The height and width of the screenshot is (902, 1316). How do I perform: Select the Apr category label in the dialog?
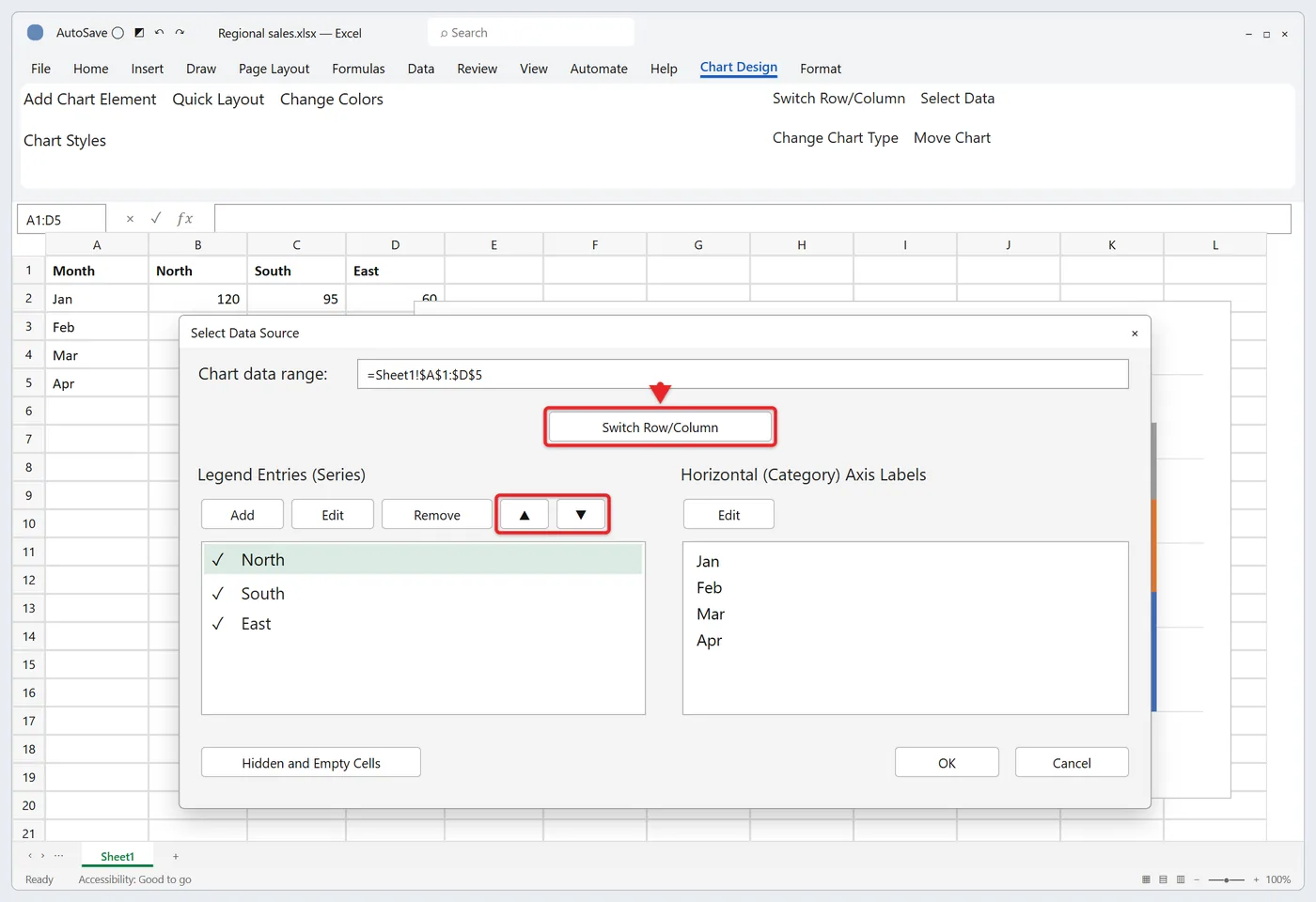coord(709,641)
